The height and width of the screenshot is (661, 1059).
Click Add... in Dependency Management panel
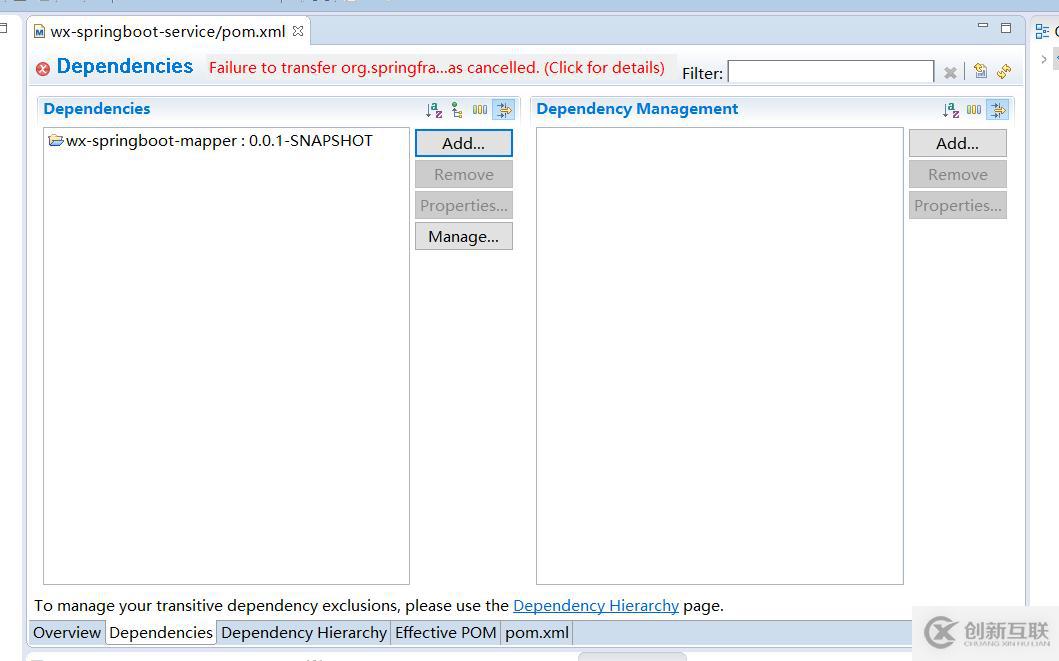[x=957, y=143]
